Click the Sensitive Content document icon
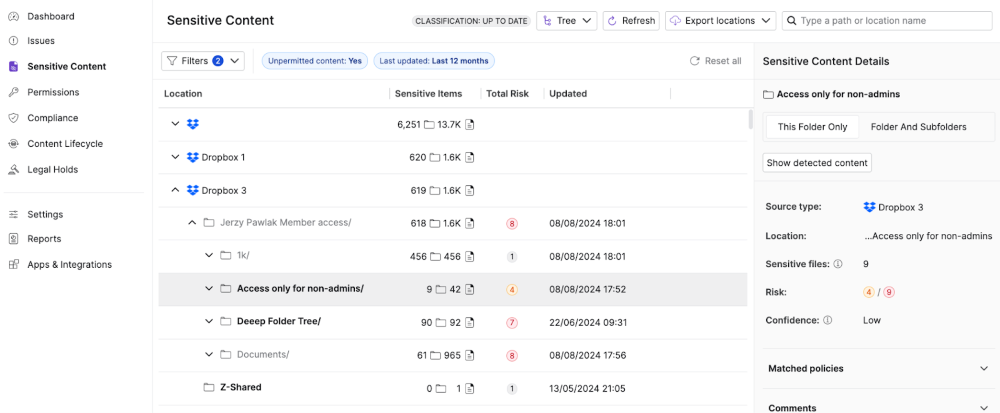Image resolution: width=1000 pixels, height=413 pixels. [13, 66]
